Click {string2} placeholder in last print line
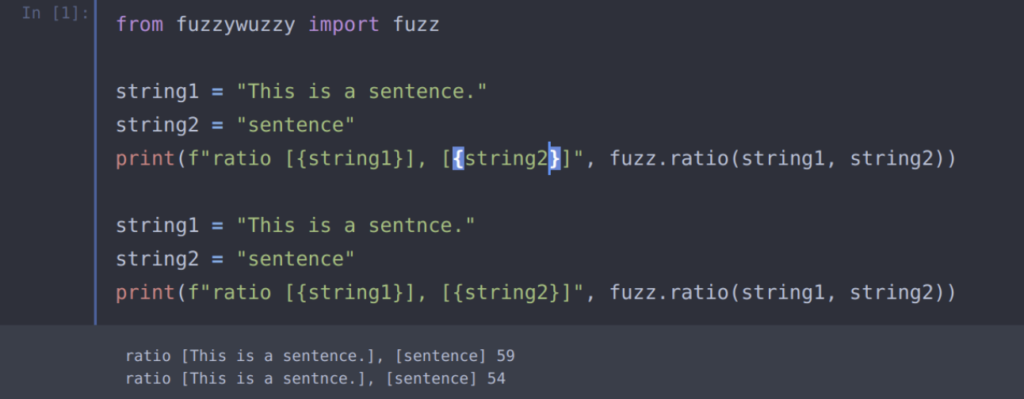 (x=506, y=292)
